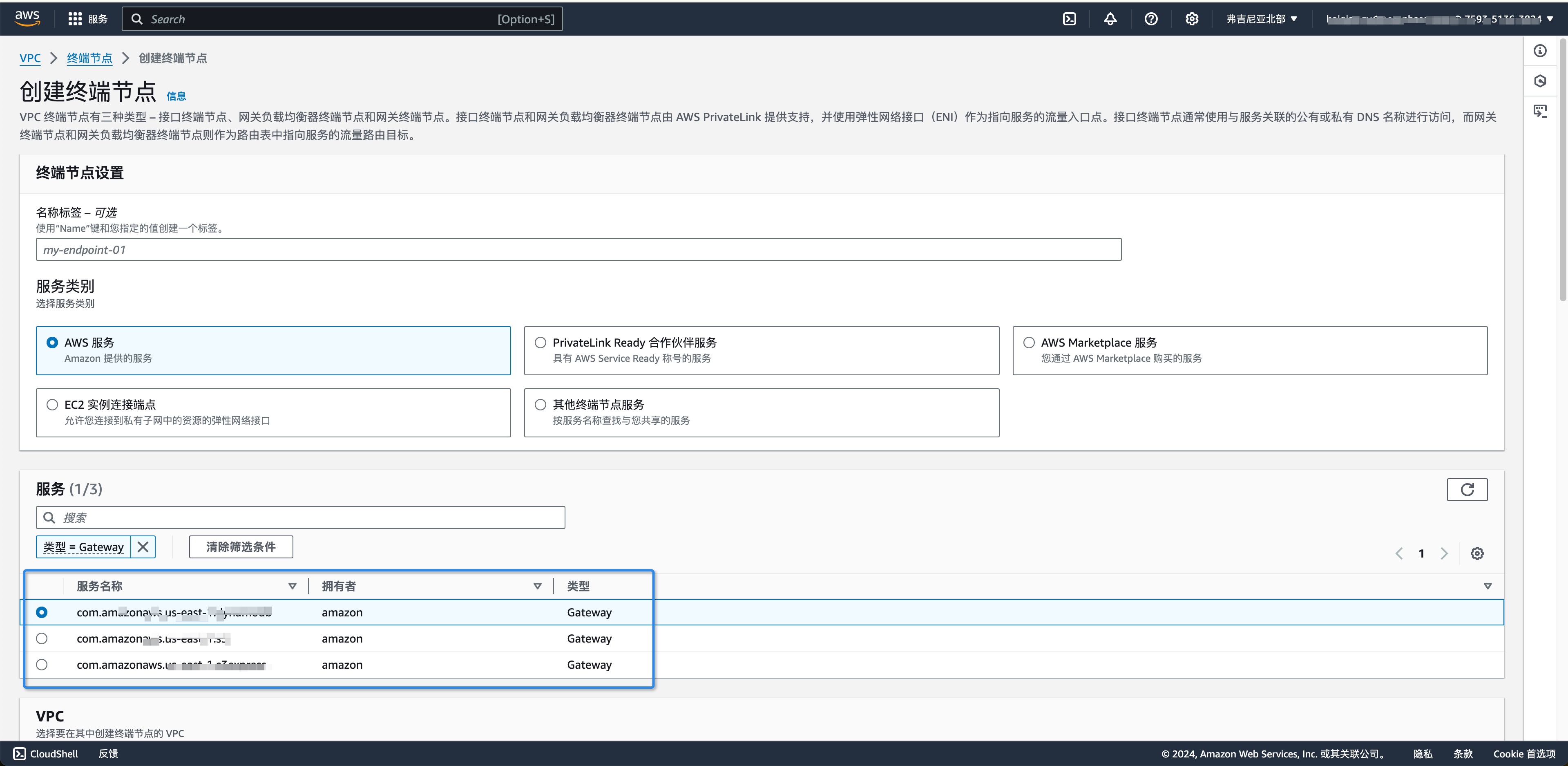Open the region dropdown 弗吉尼亚北部
This screenshot has height=766, width=1568.
[x=1261, y=19]
